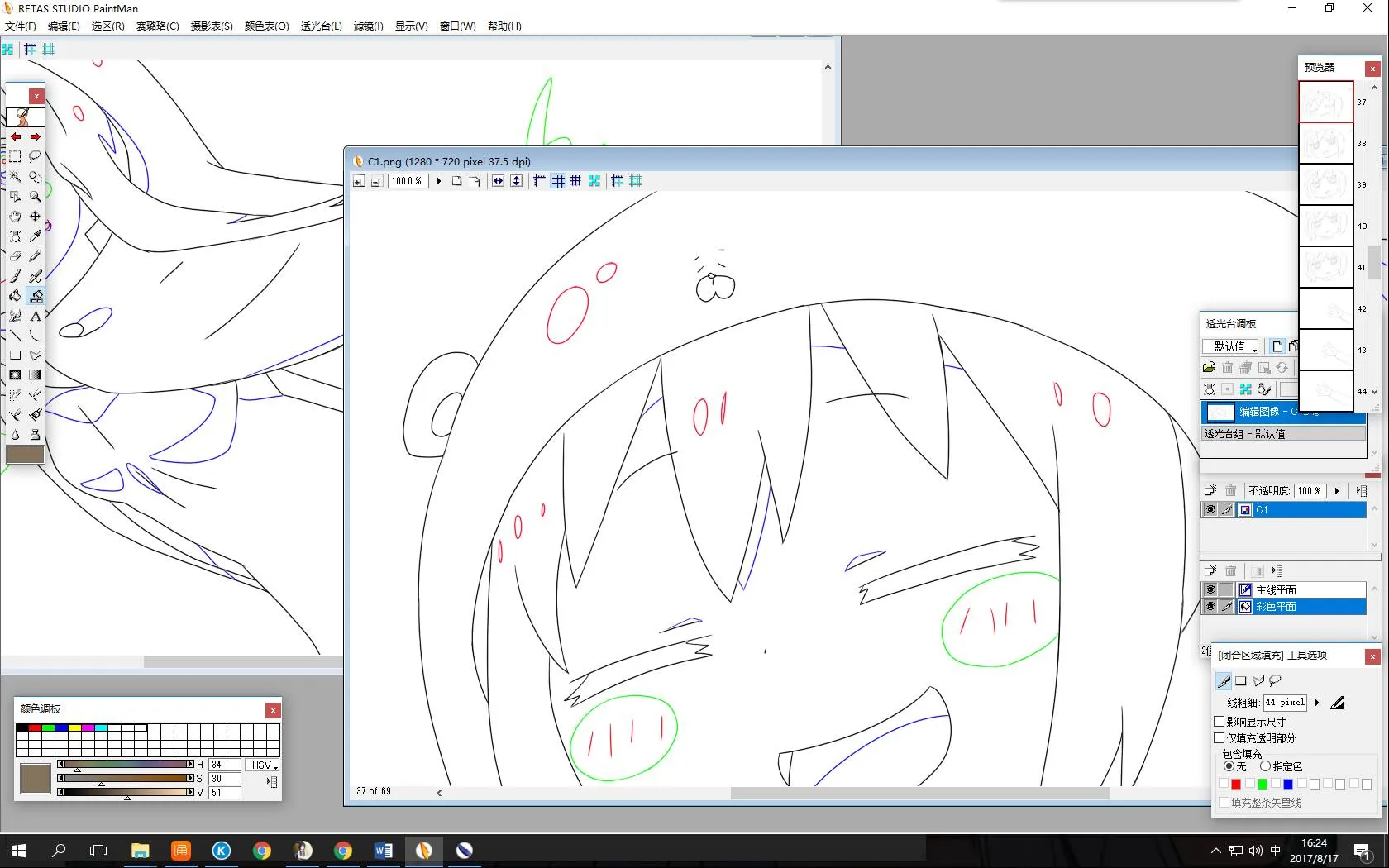This screenshot has height=868, width=1389.
Task: Toggle checkbox before red swatch in fill options
Action: tap(1224, 784)
